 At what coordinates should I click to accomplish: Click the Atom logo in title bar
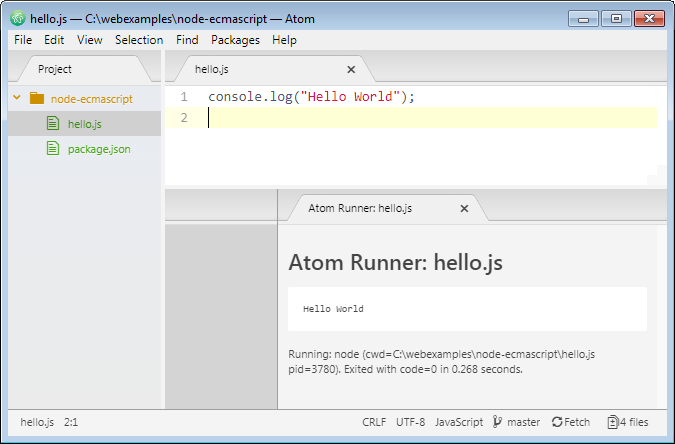(x=18, y=19)
